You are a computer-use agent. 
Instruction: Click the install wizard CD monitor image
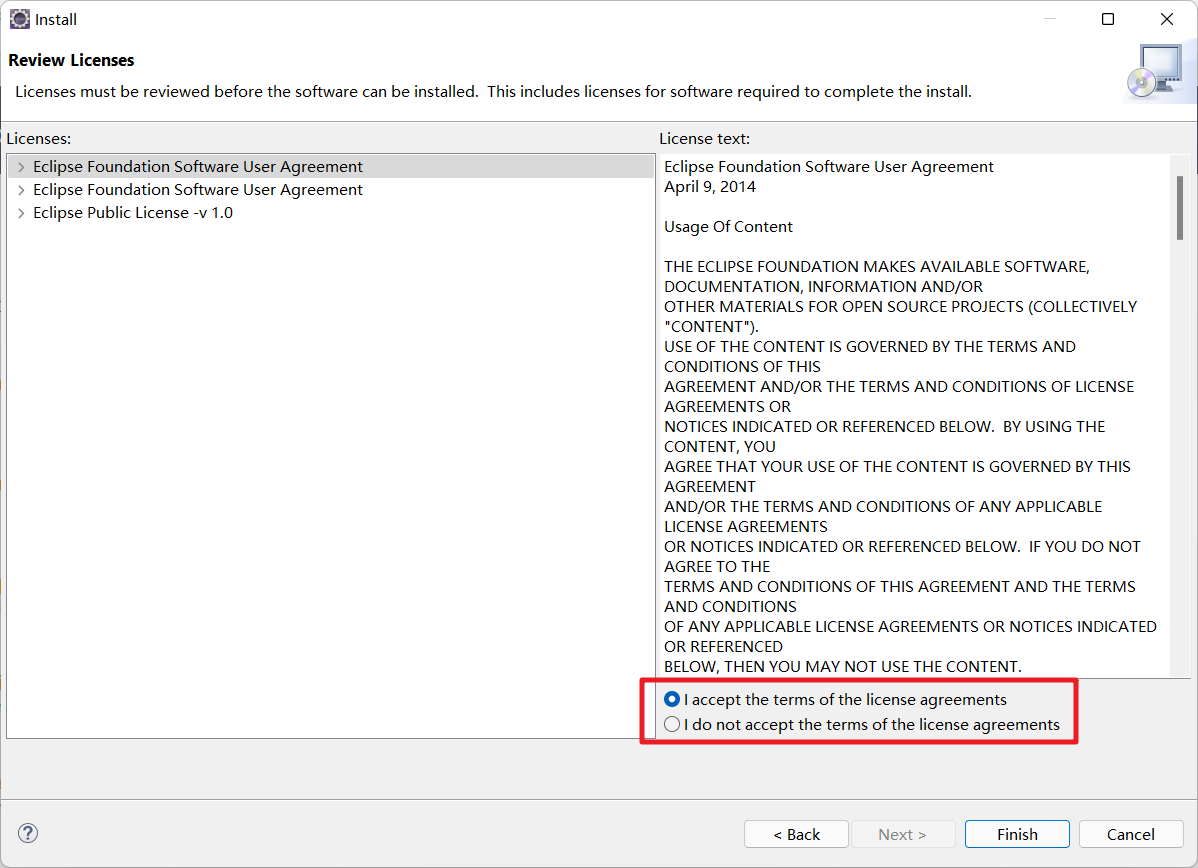pyautogui.click(x=1157, y=71)
